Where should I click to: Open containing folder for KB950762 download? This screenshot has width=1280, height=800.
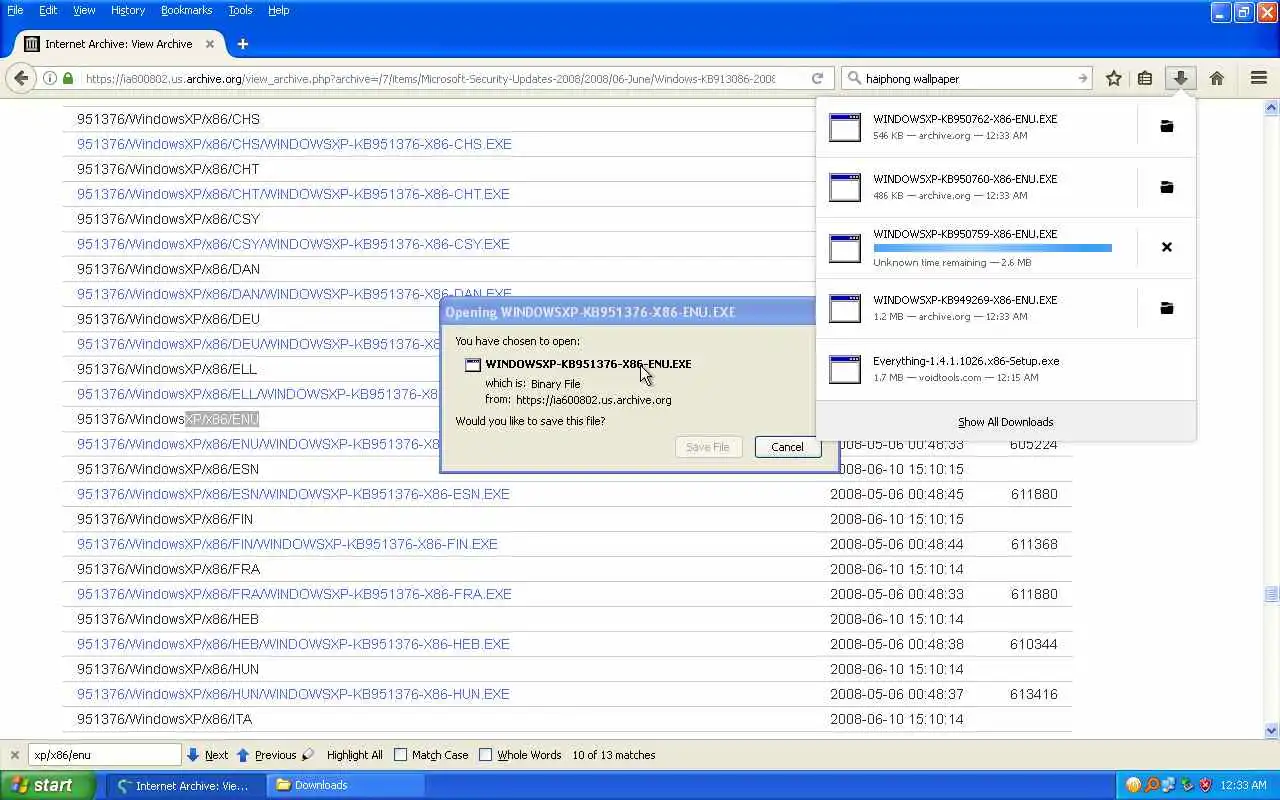(x=1166, y=126)
